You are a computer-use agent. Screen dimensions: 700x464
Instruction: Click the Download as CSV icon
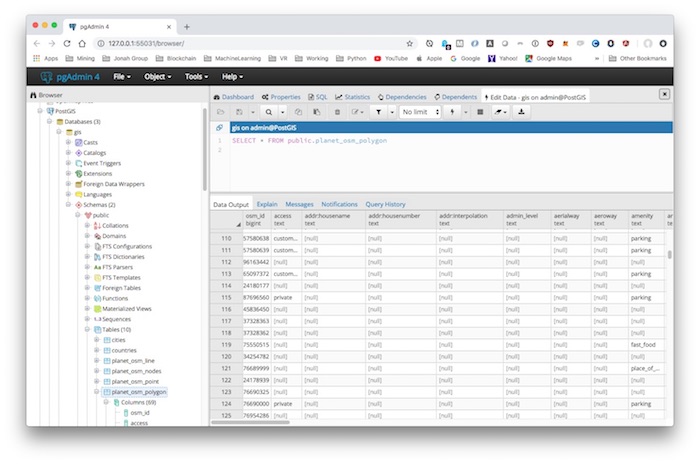[x=521, y=112]
